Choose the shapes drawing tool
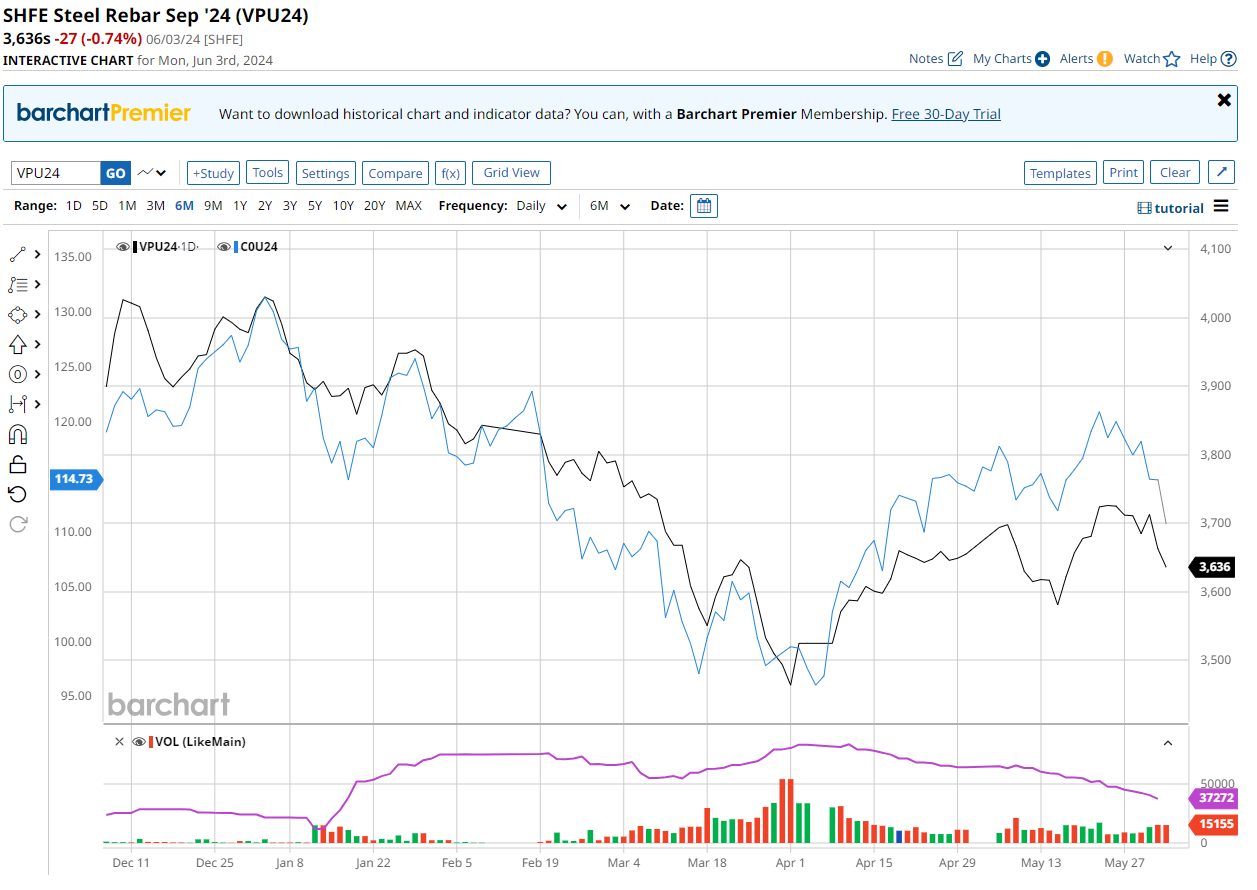The width and height of the screenshot is (1257, 890). click(x=17, y=314)
